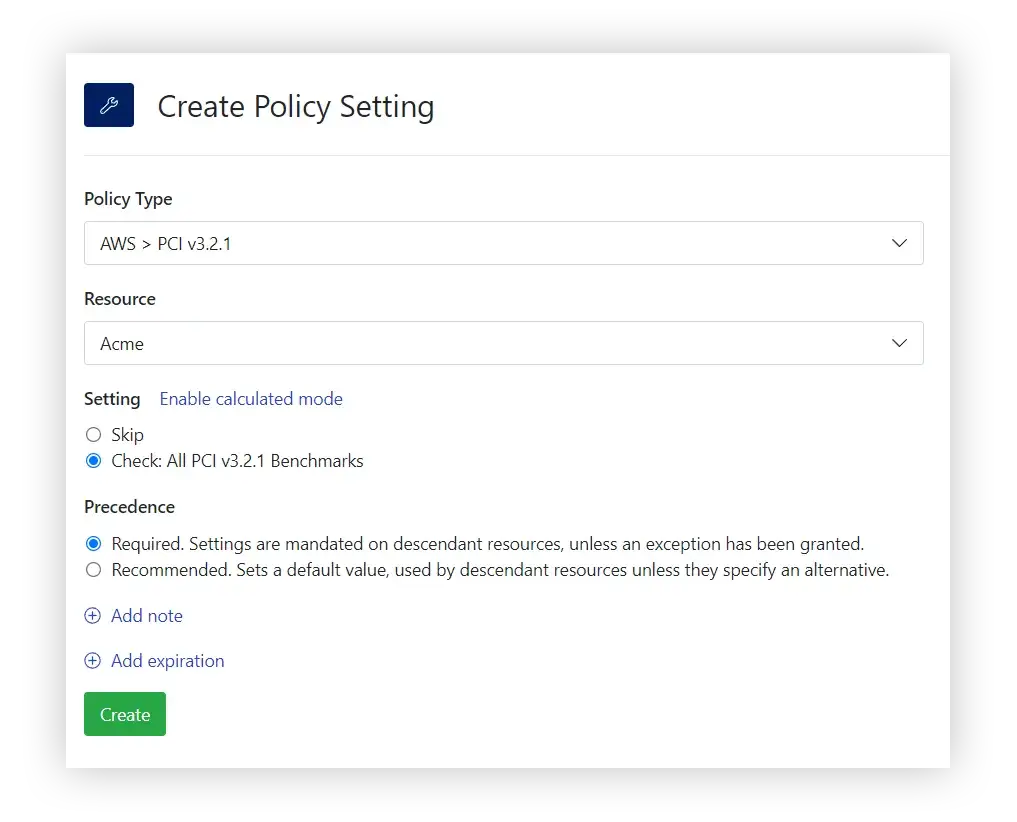Click the plus icon beside Add expiration
This screenshot has height=822, width=1017.
[x=93, y=660]
